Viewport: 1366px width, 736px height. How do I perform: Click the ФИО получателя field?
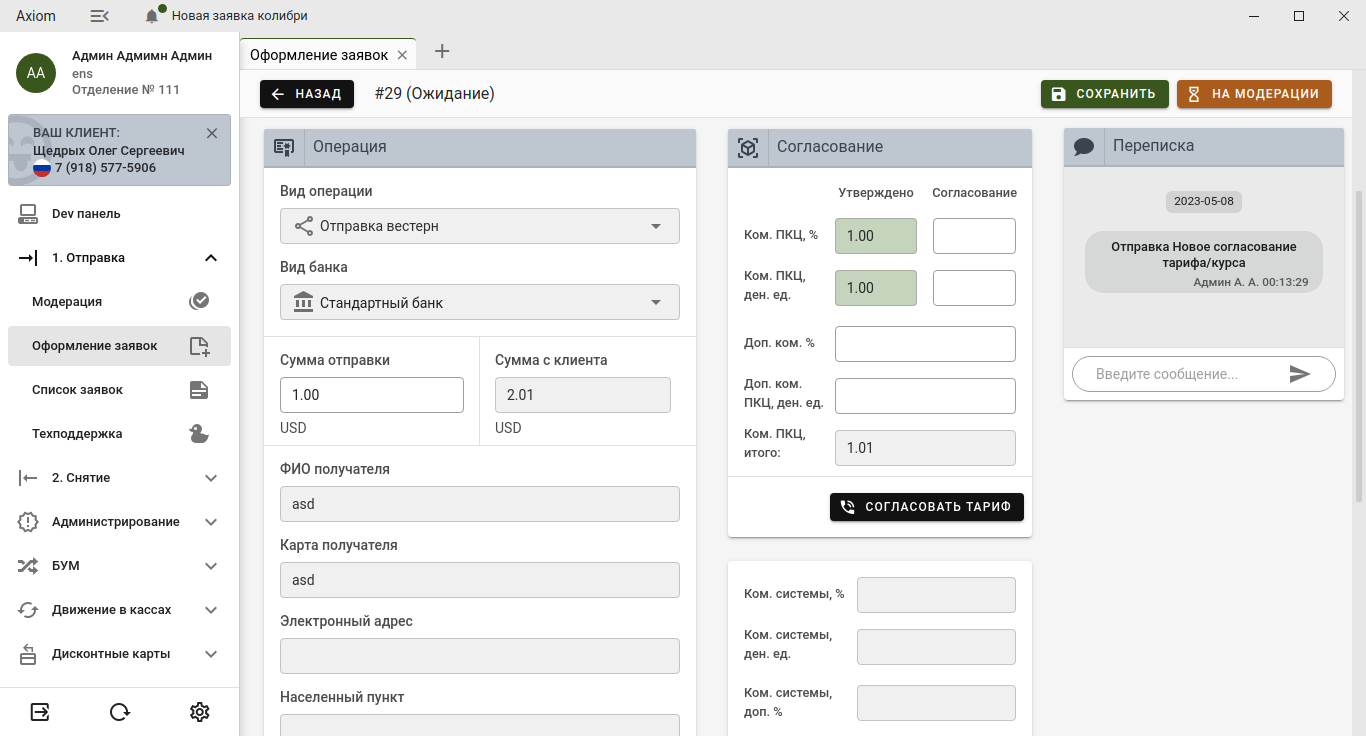click(x=480, y=504)
